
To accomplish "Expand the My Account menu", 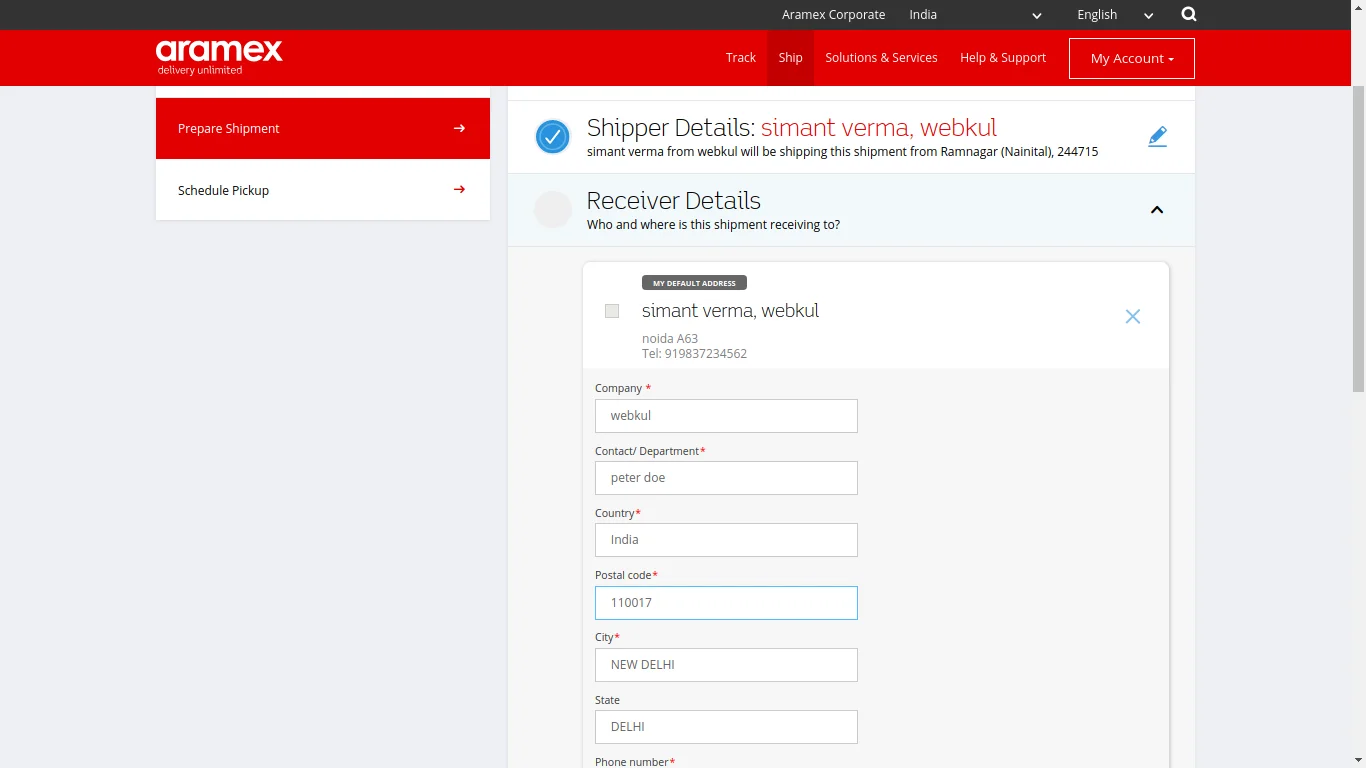I will click(x=1132, y=58).
